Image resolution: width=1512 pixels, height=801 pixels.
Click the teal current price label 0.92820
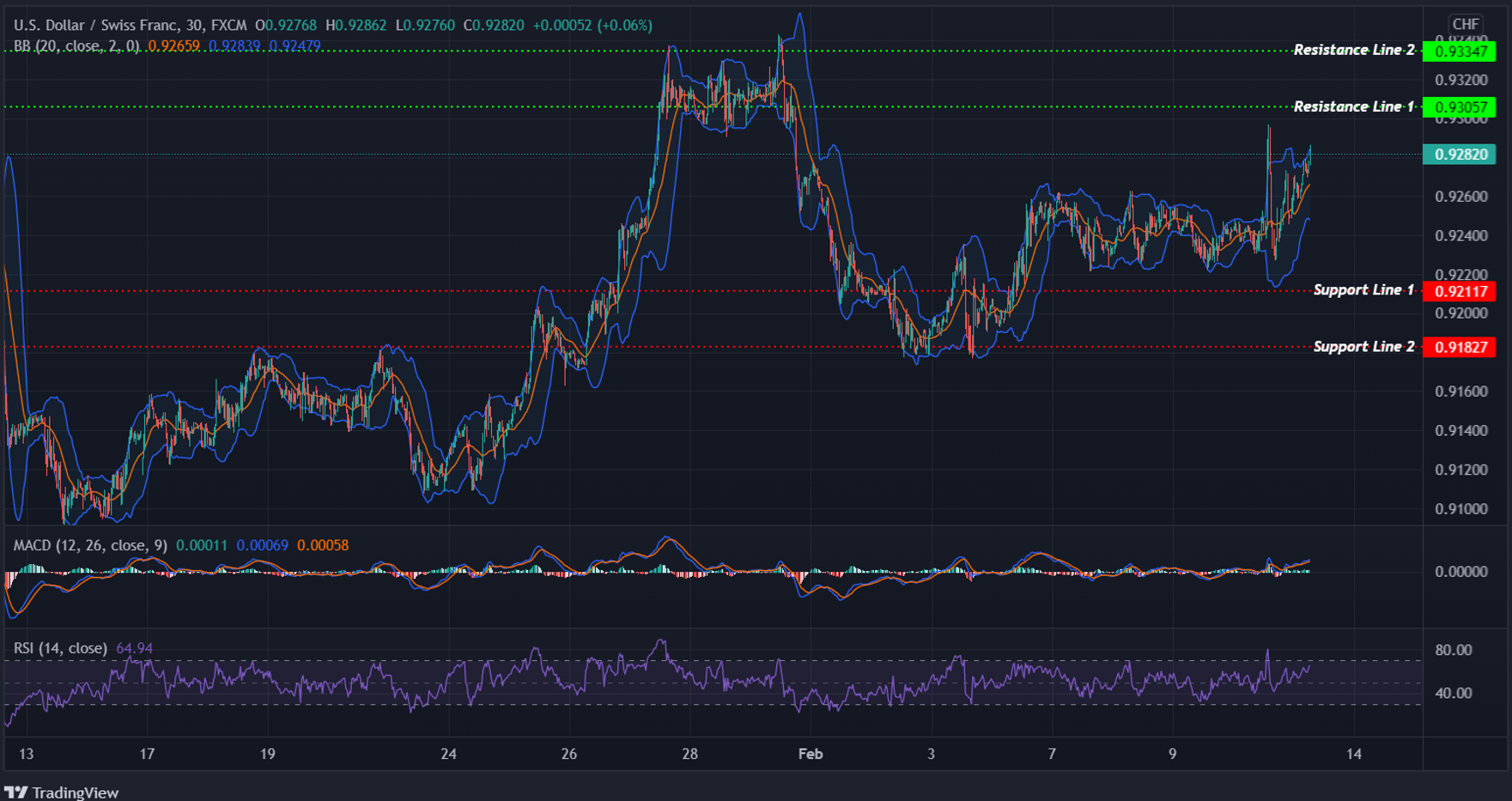1460,155
